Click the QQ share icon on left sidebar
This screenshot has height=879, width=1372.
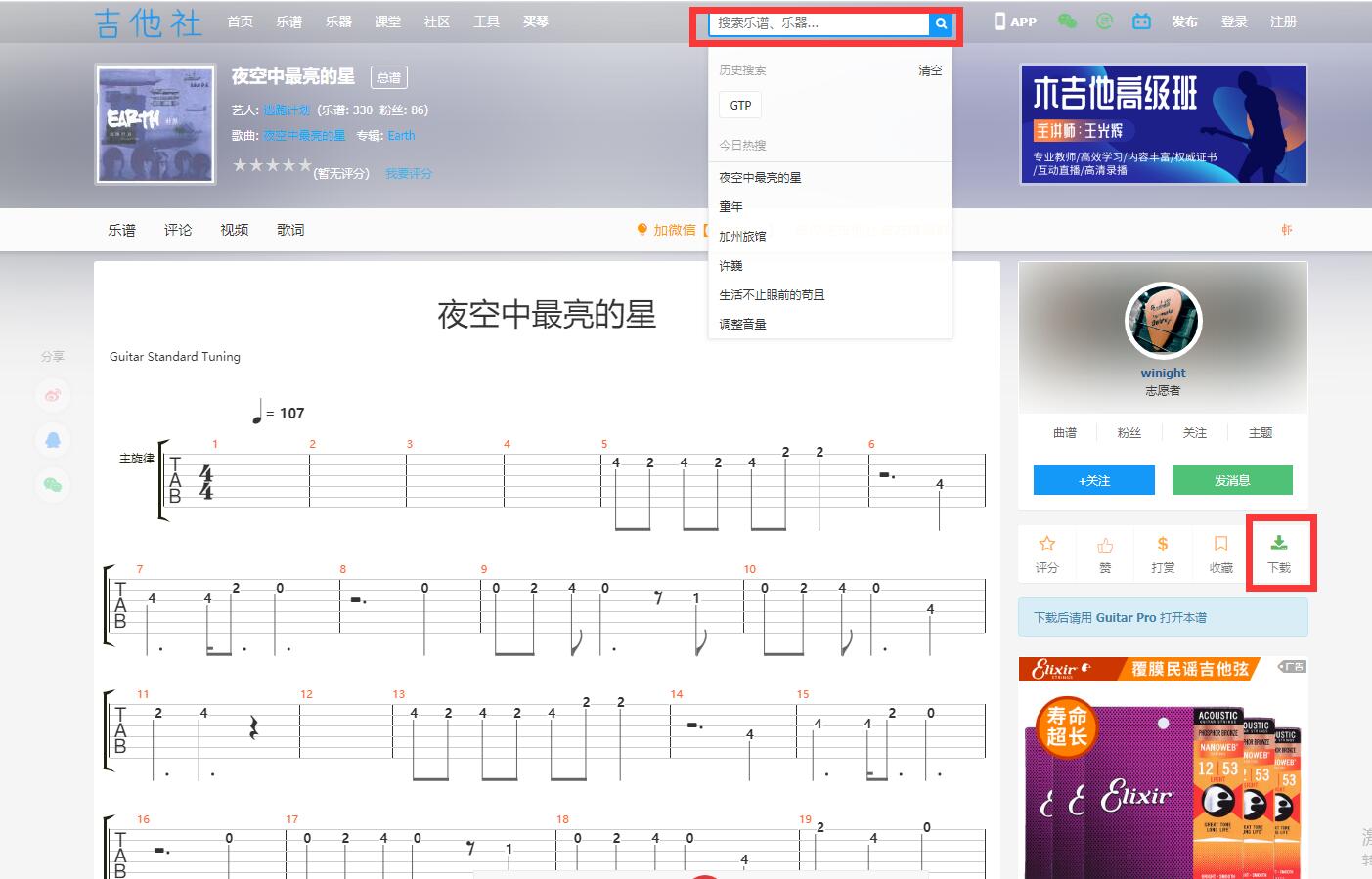pos(53,440)
